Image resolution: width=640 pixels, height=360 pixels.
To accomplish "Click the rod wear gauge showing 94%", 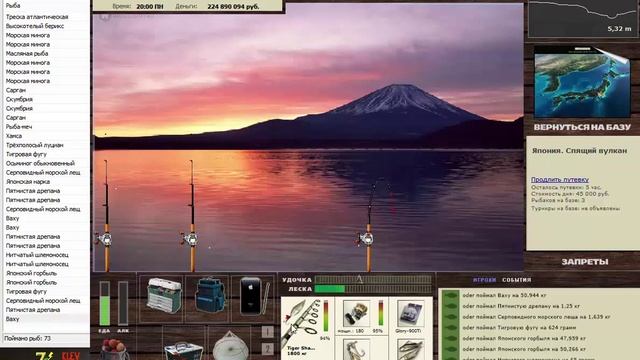I will [326, 316].
